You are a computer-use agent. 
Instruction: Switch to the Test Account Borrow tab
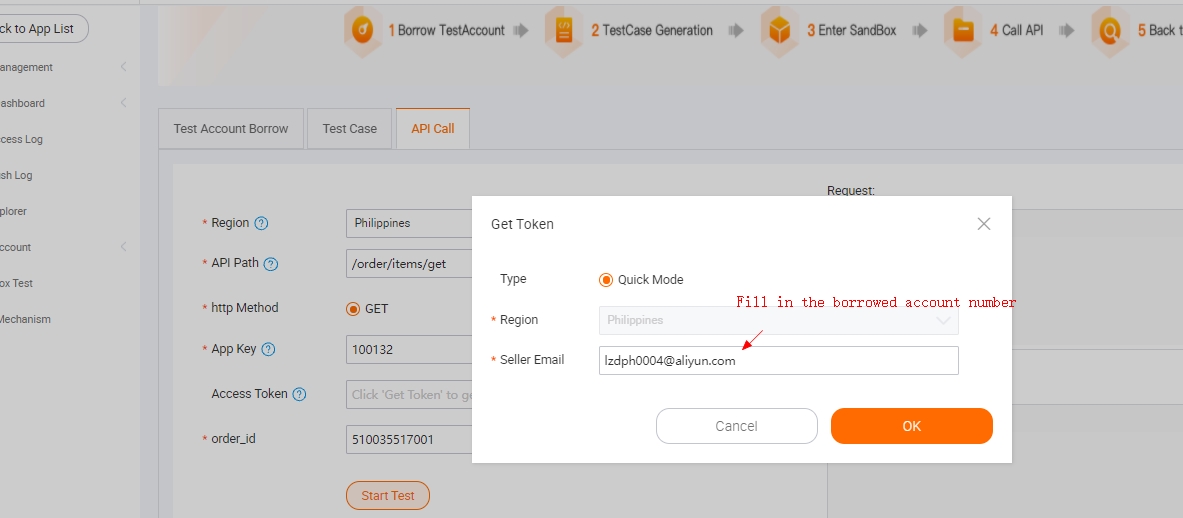coord(231,129)
